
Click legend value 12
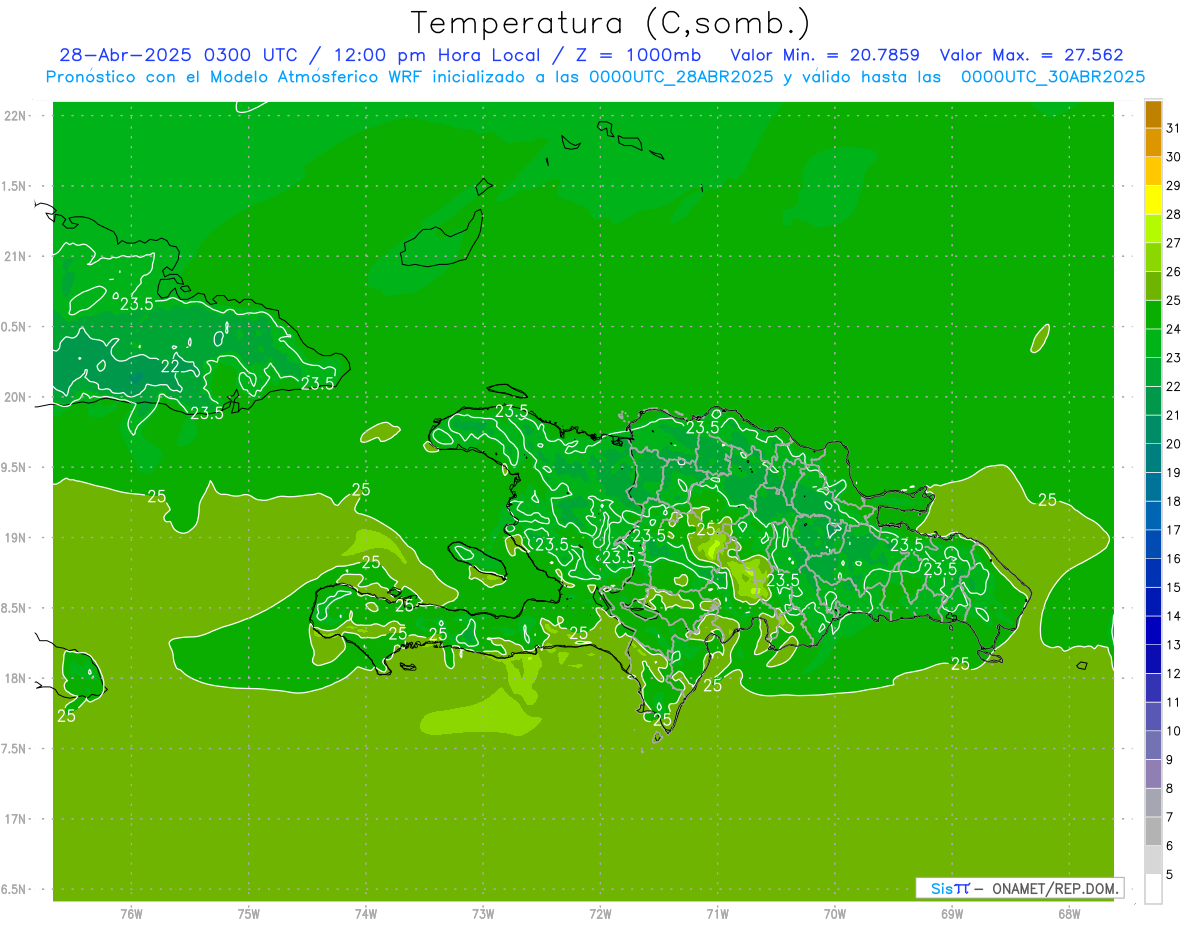click(x=1173, y=673)
